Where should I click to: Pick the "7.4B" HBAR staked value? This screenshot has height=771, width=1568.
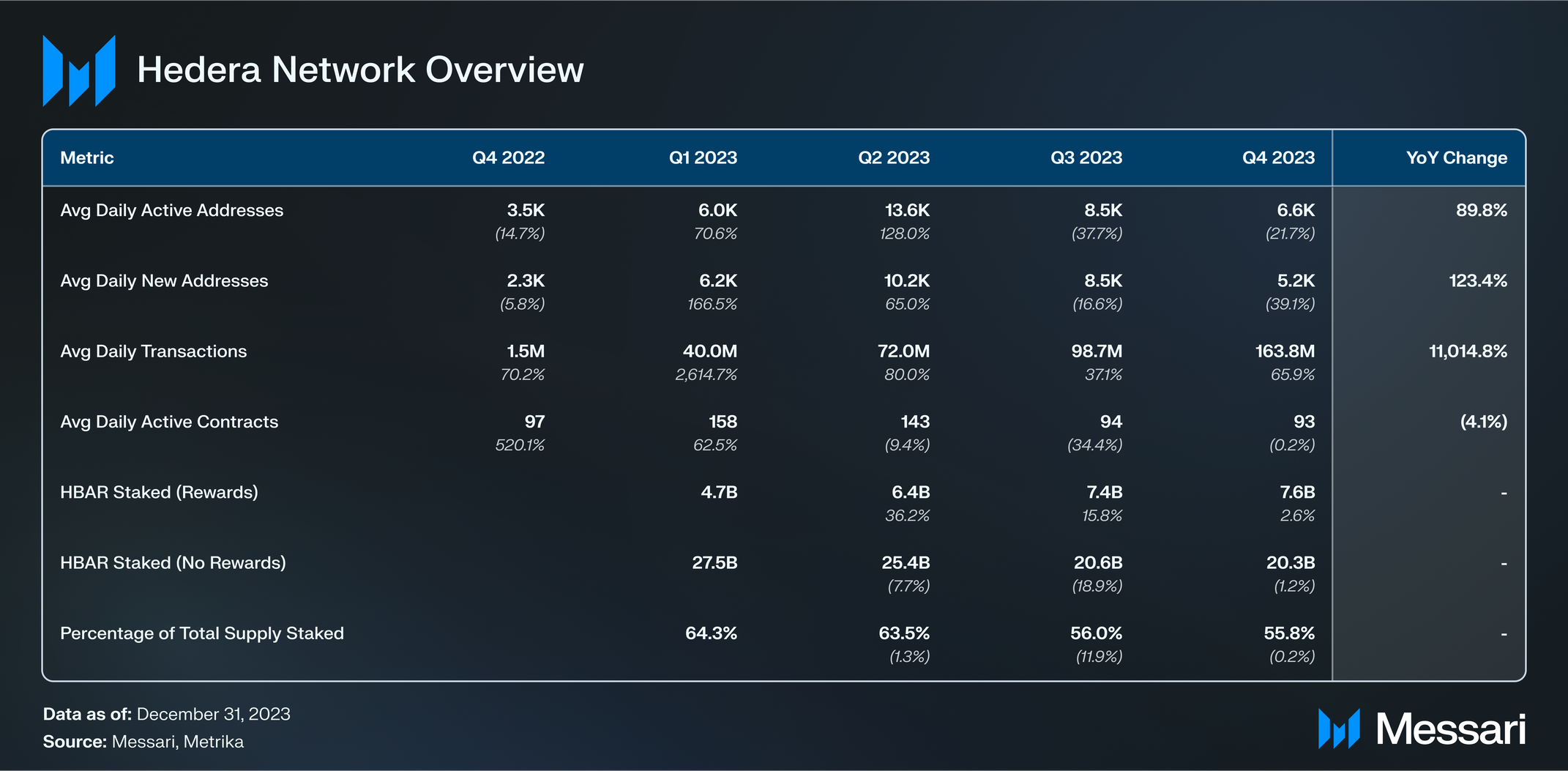pos(1104,493)
